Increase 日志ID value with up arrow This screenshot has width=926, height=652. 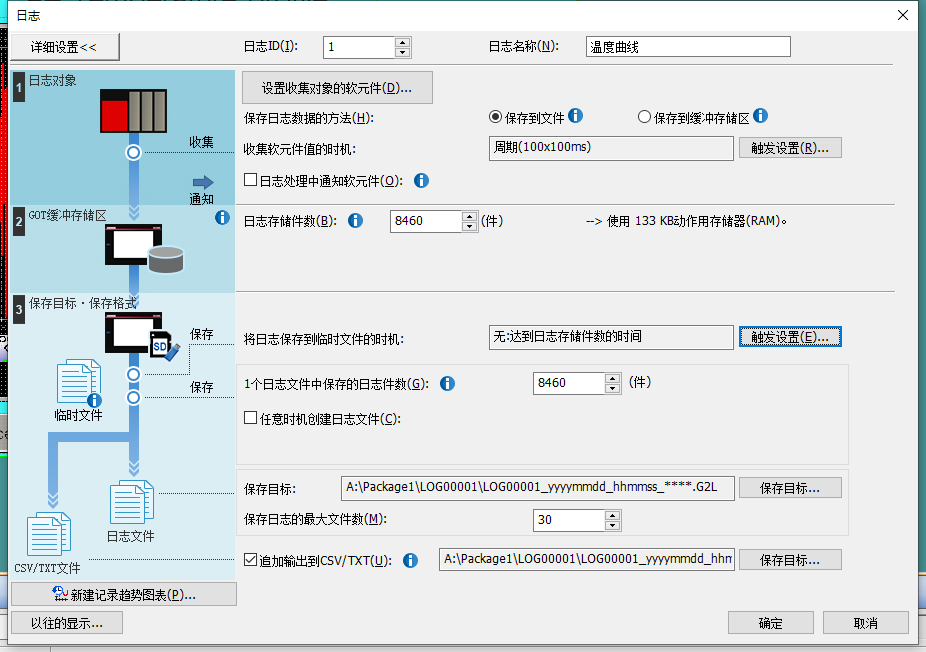[x=403, y=42]
